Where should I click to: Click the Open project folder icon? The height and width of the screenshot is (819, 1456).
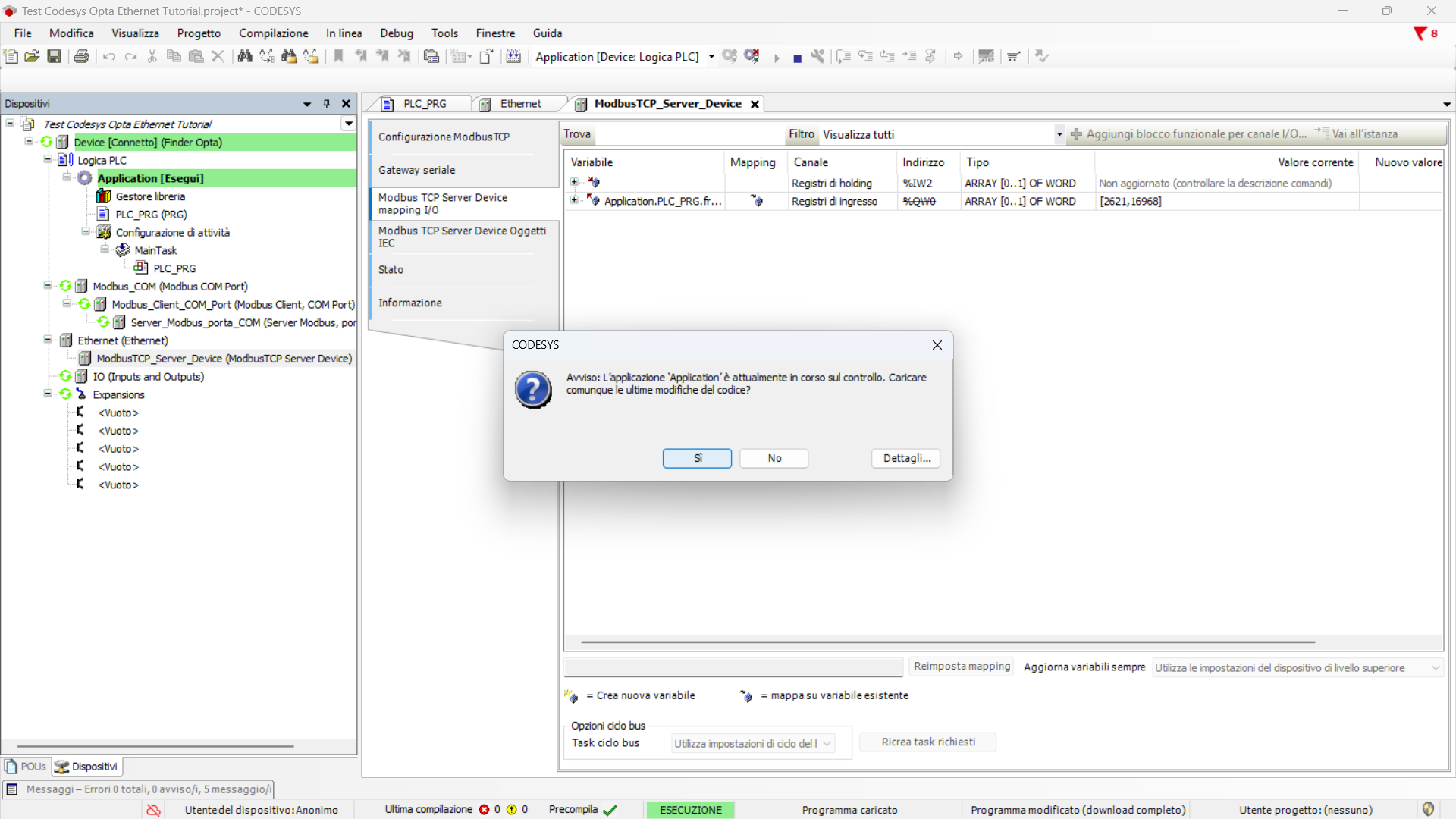32,56
